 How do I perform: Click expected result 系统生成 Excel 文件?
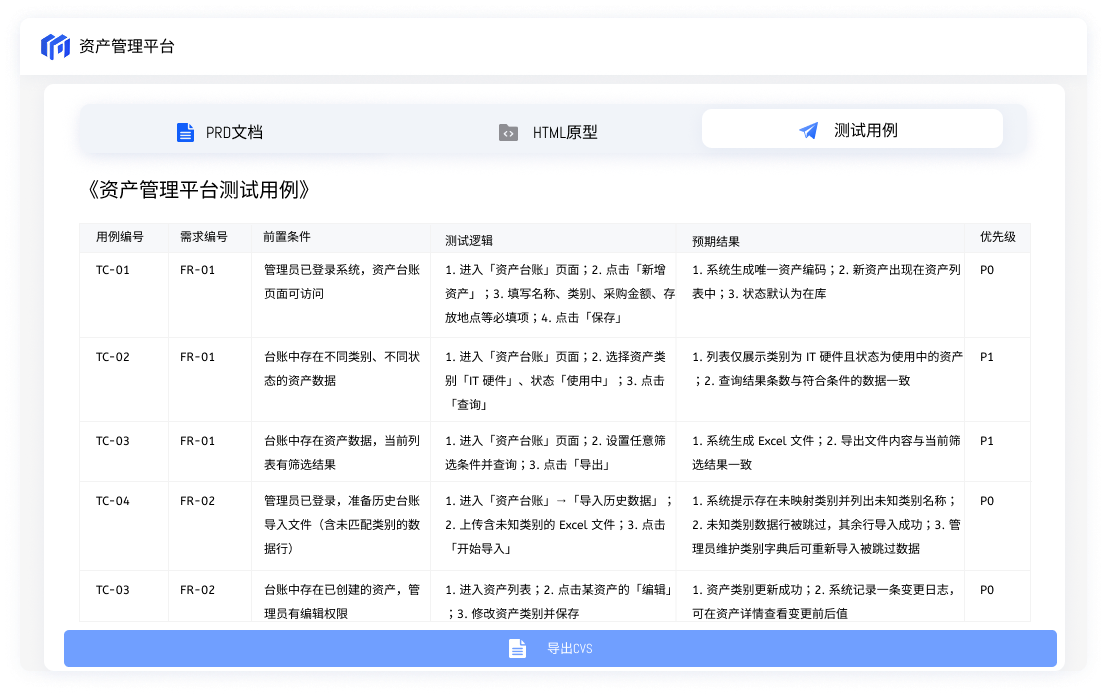[826, 453]
